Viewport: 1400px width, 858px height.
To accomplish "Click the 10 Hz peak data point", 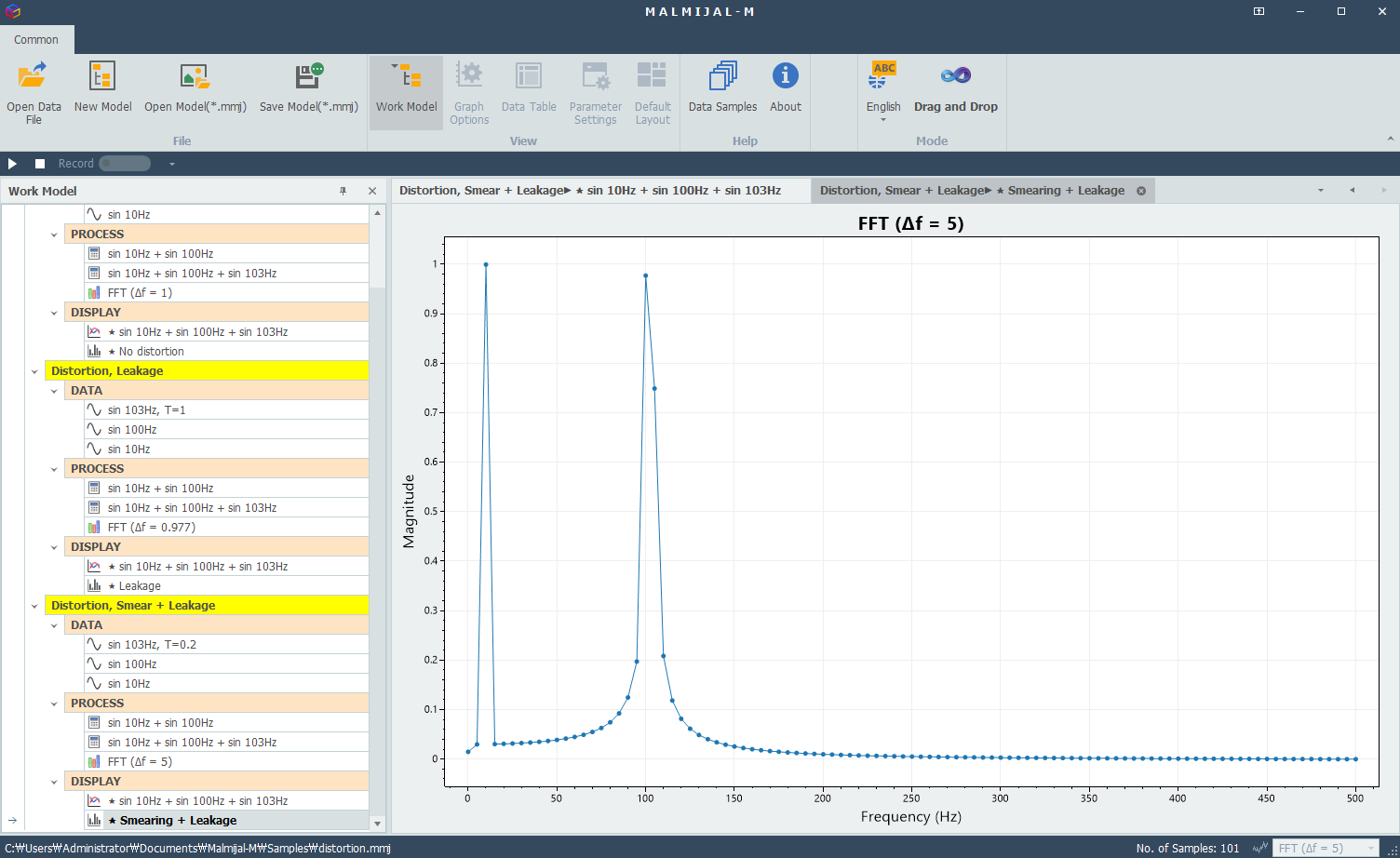I will [x=486, y=264].
